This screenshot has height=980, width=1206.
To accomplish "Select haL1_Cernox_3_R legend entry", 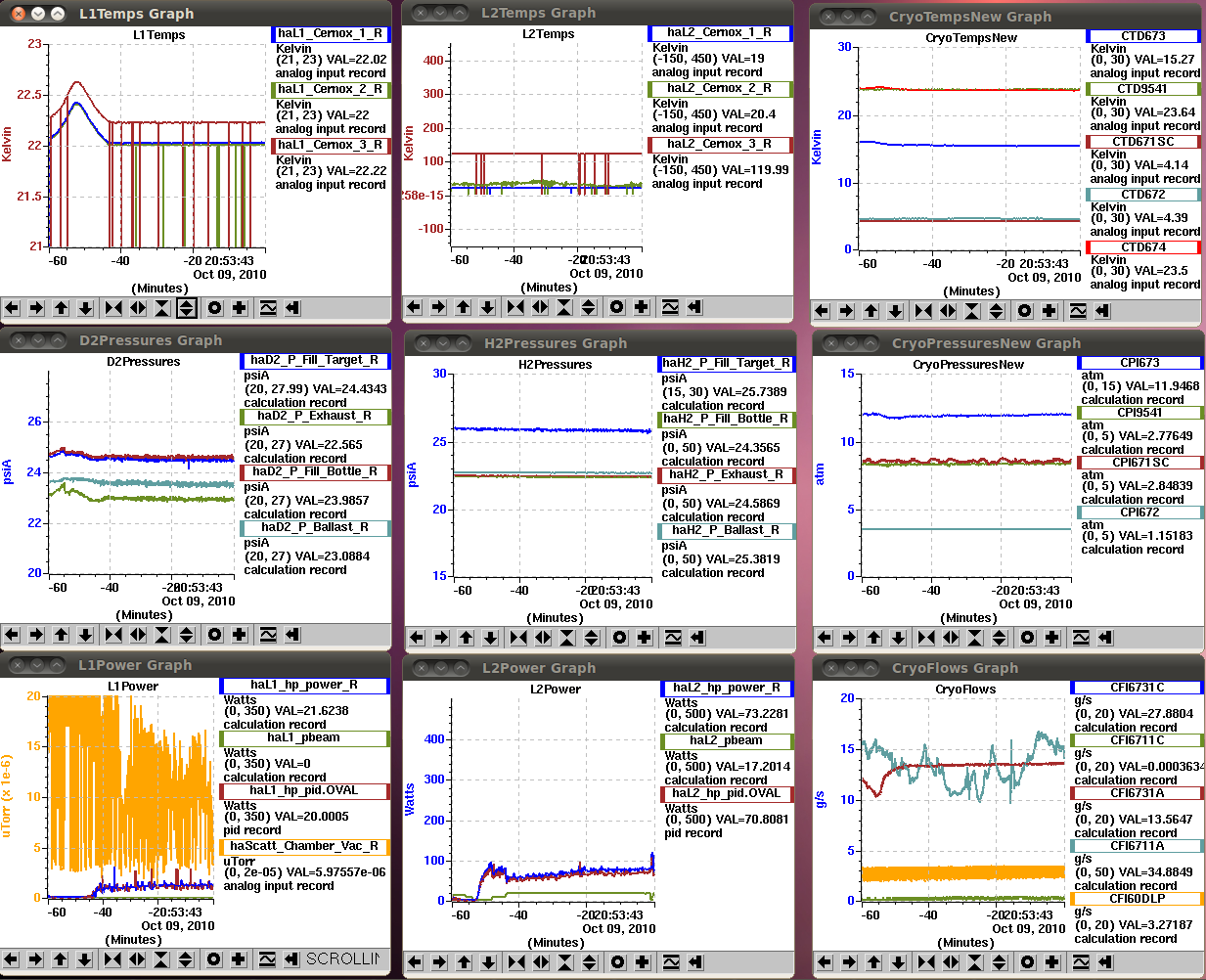I will [330, 145].
